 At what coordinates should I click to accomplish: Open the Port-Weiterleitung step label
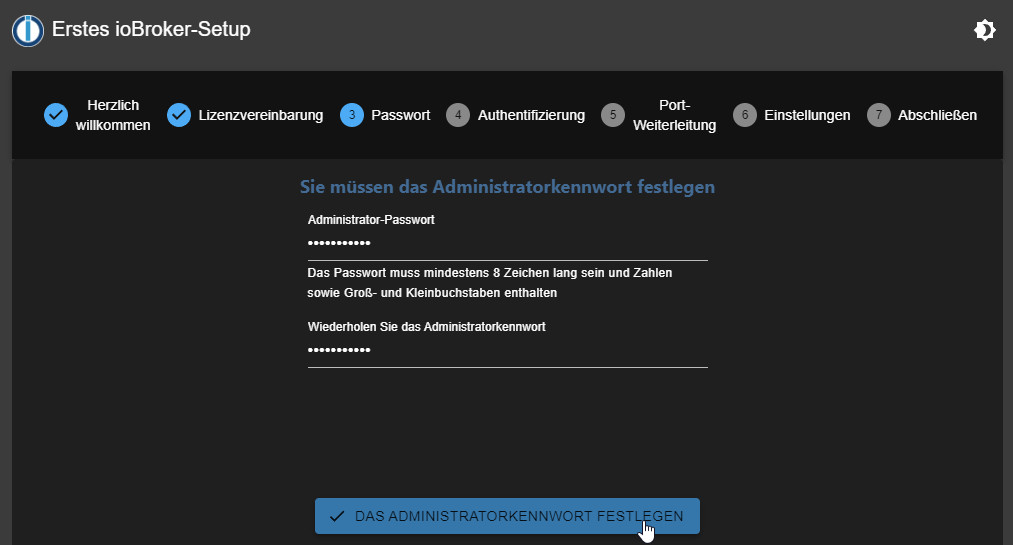675,115
